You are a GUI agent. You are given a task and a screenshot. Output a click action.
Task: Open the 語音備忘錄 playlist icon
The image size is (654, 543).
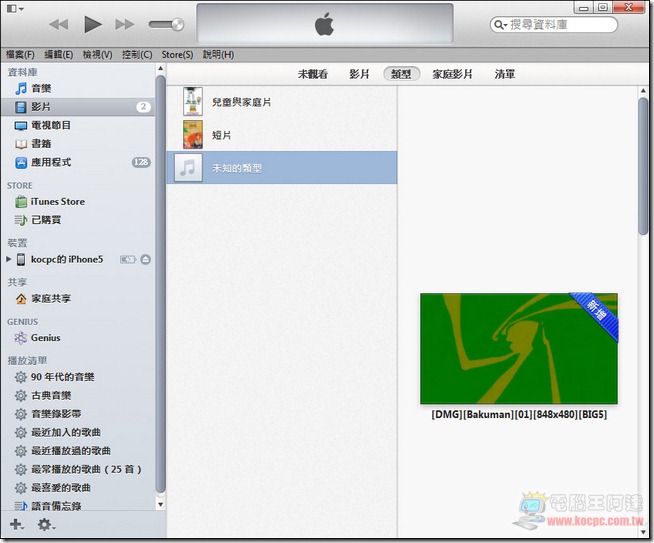(x=20, y=506)
